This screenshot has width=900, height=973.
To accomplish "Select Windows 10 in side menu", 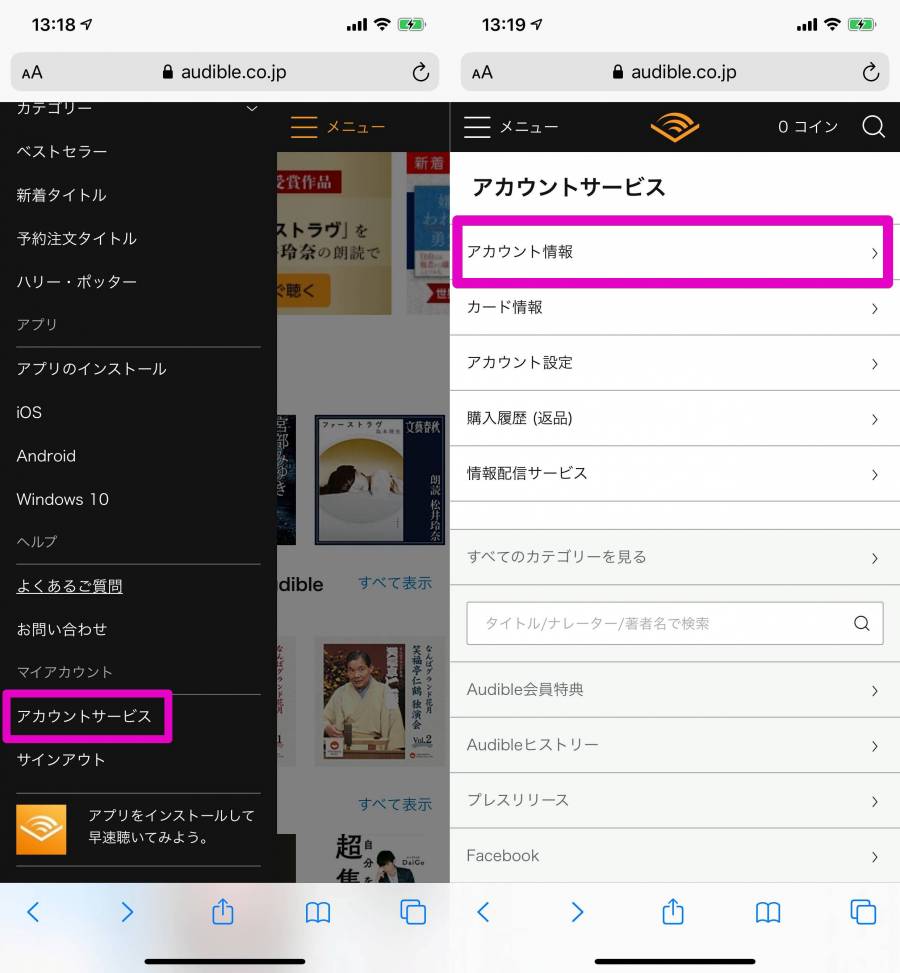I will [x=63, y=499].
